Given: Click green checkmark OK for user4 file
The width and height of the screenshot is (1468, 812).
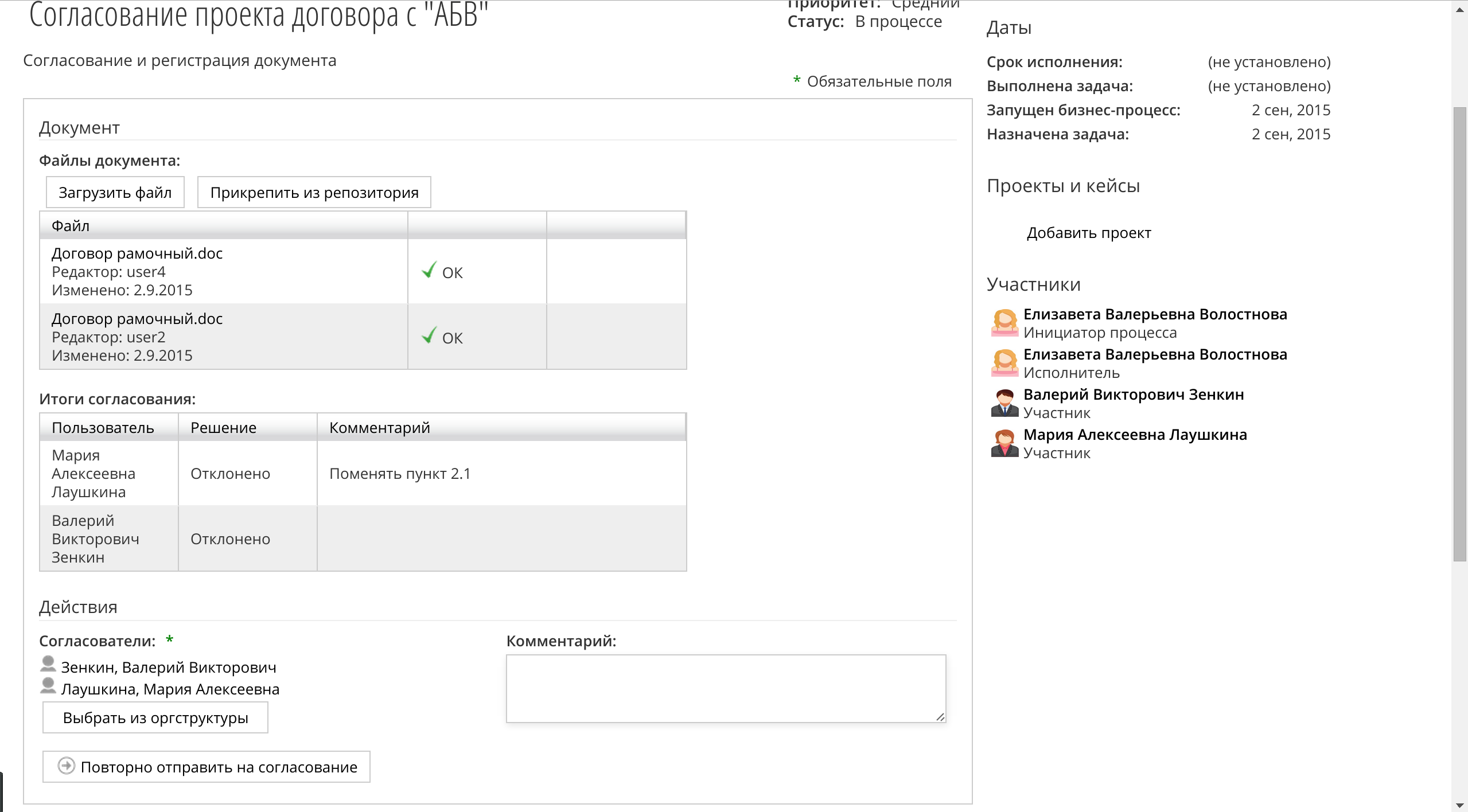Looking at the screenshot, I should coord(429,271).
